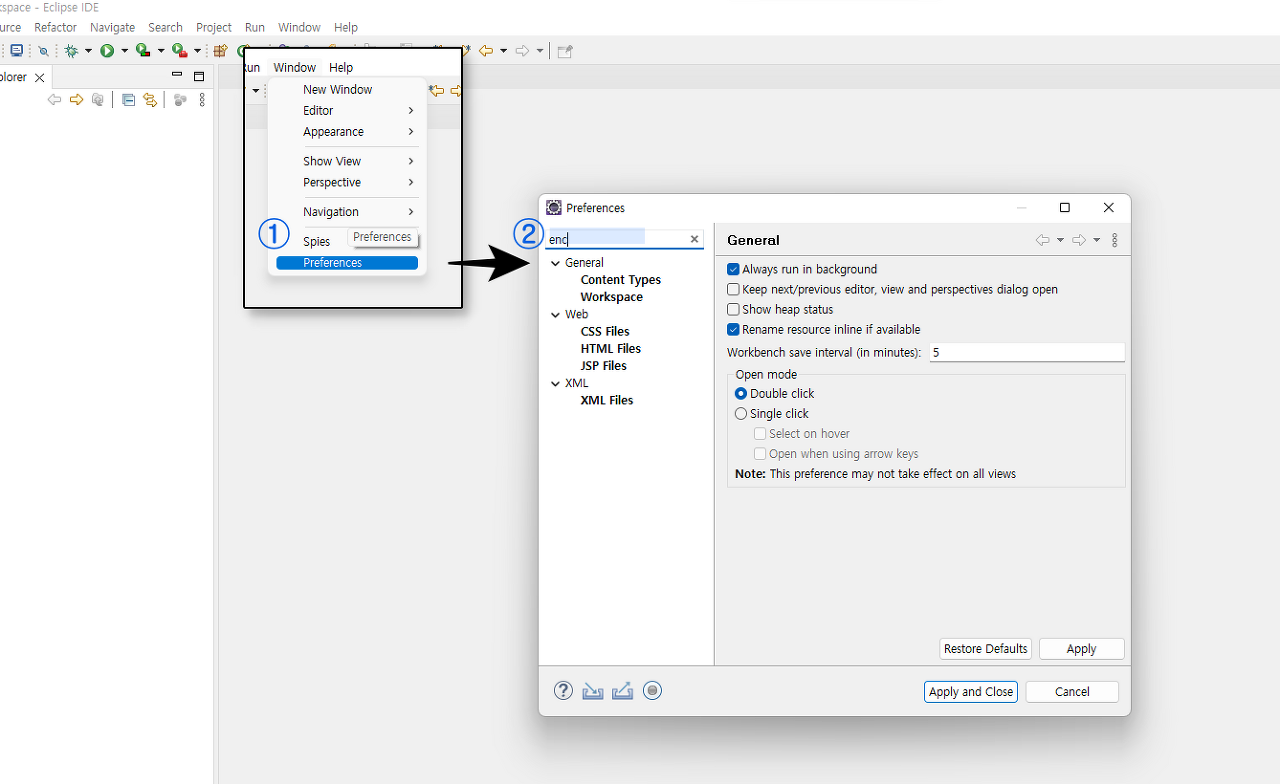Click main toolbar back navigation arrow
The image size is (1280, 784).
[x=486, y=51]
